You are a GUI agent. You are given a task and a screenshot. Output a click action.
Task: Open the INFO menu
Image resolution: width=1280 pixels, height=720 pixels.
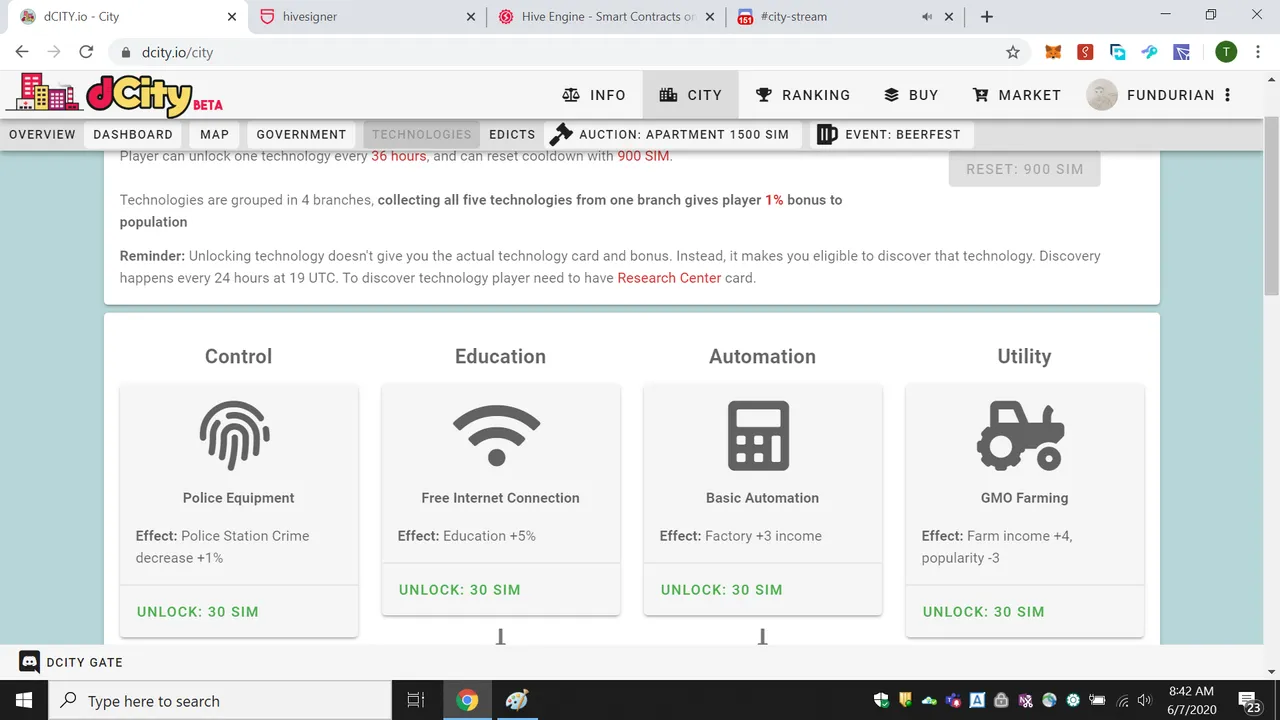click(594, 95)
